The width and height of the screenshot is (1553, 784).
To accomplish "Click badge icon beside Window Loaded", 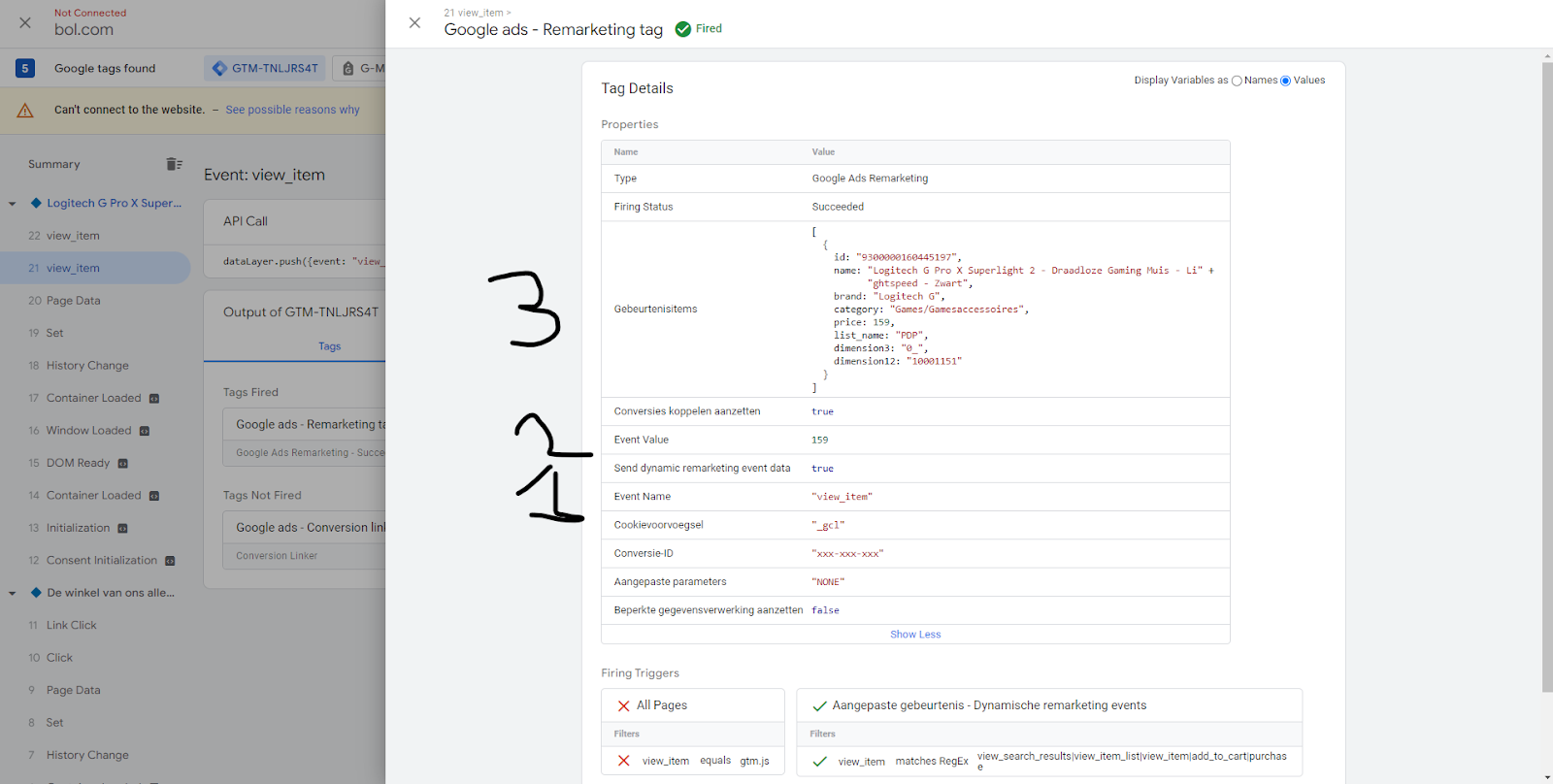I will (145, 431).
